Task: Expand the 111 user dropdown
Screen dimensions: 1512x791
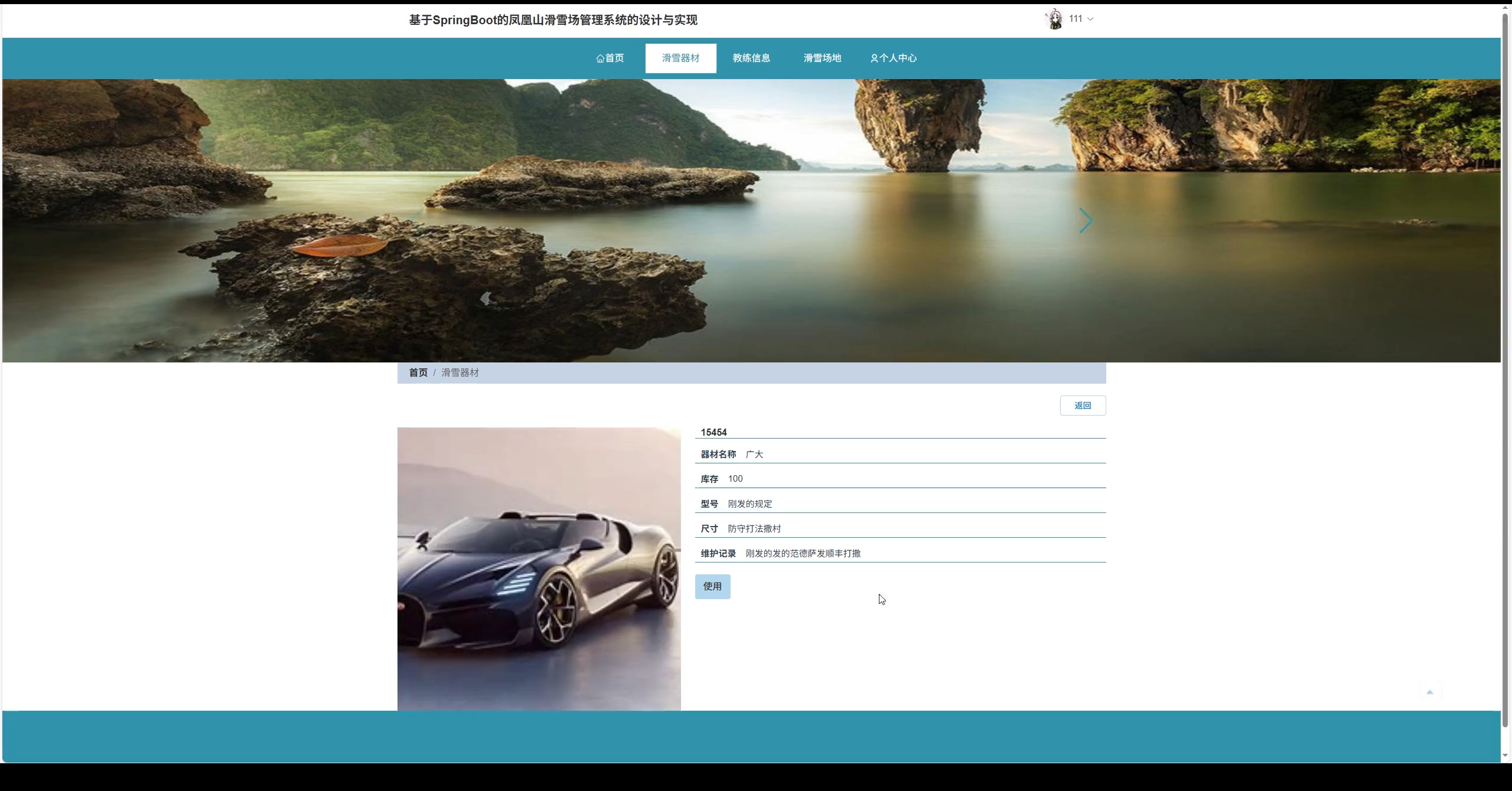Action: [x=1081, y=19]
